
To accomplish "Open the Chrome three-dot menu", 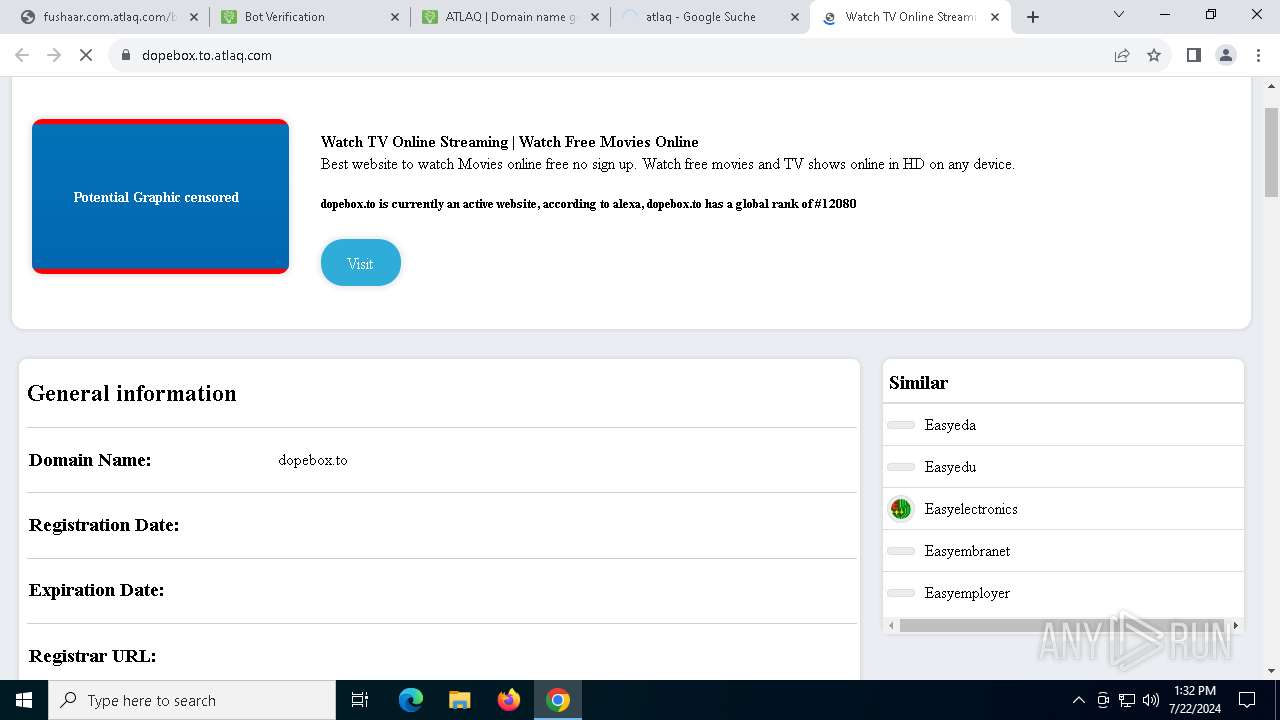I will [1258, 55].
